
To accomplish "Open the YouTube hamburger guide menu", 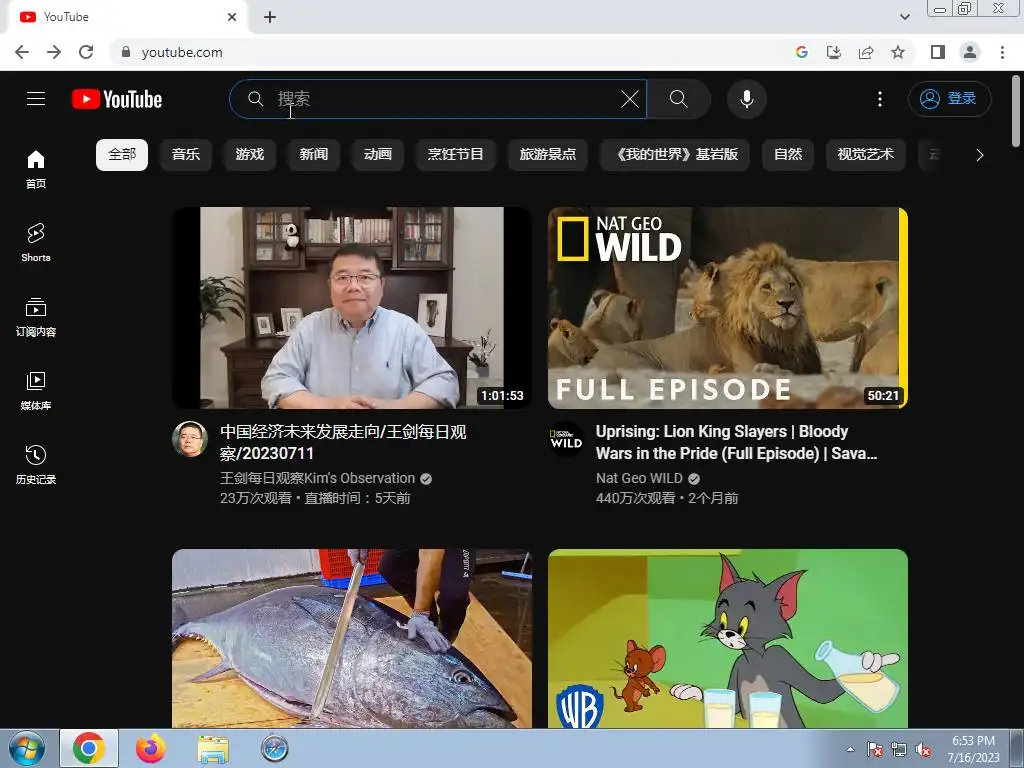I will tap(36, 99).
